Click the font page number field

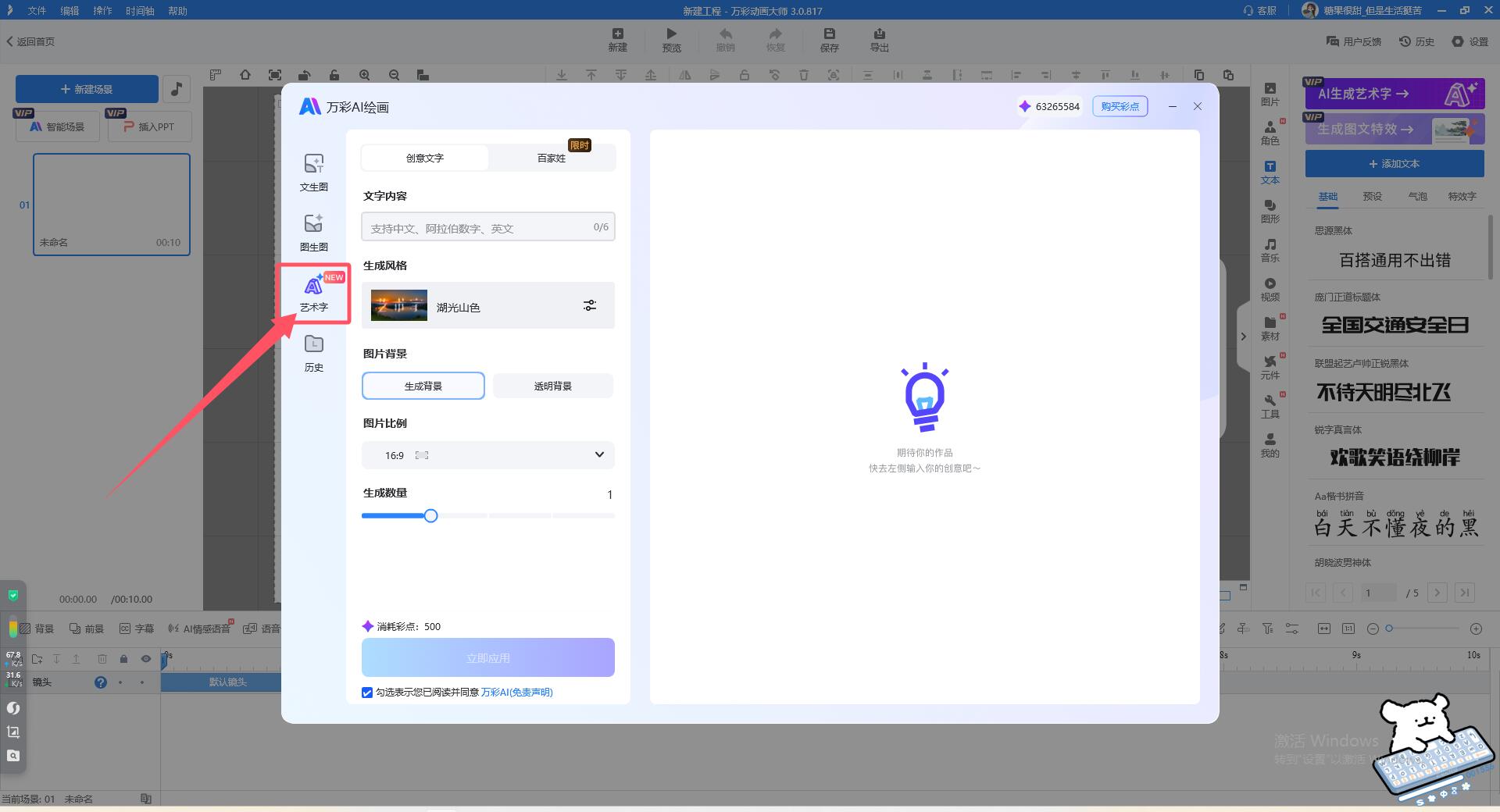click(1378, 593)
